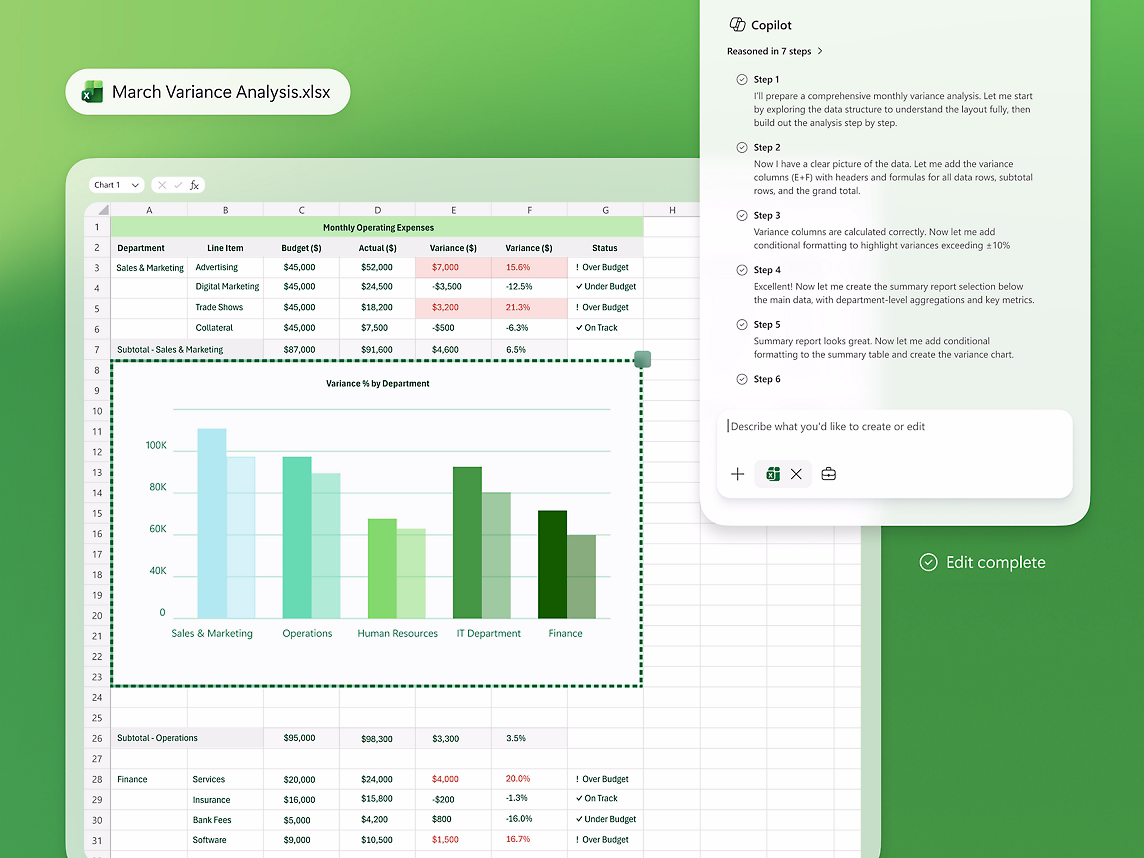Click the Monthly Operating Expenses title cell
Image resolution: width=1144 pixels, height=858 pixels.
click(377, 228)
